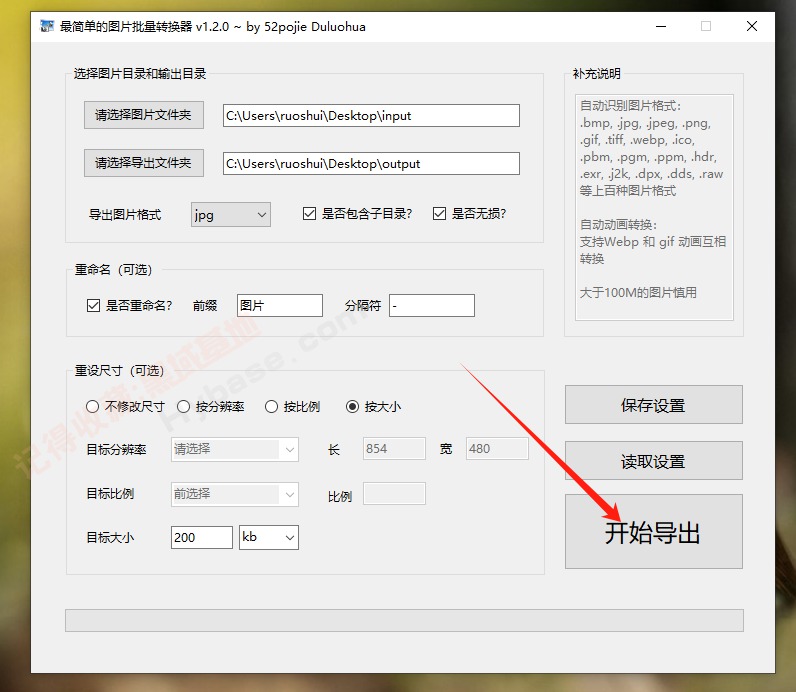This screenshot has width=796, height=692.
Task: Click the 分隔符 text field
Action: click(432, 306)
